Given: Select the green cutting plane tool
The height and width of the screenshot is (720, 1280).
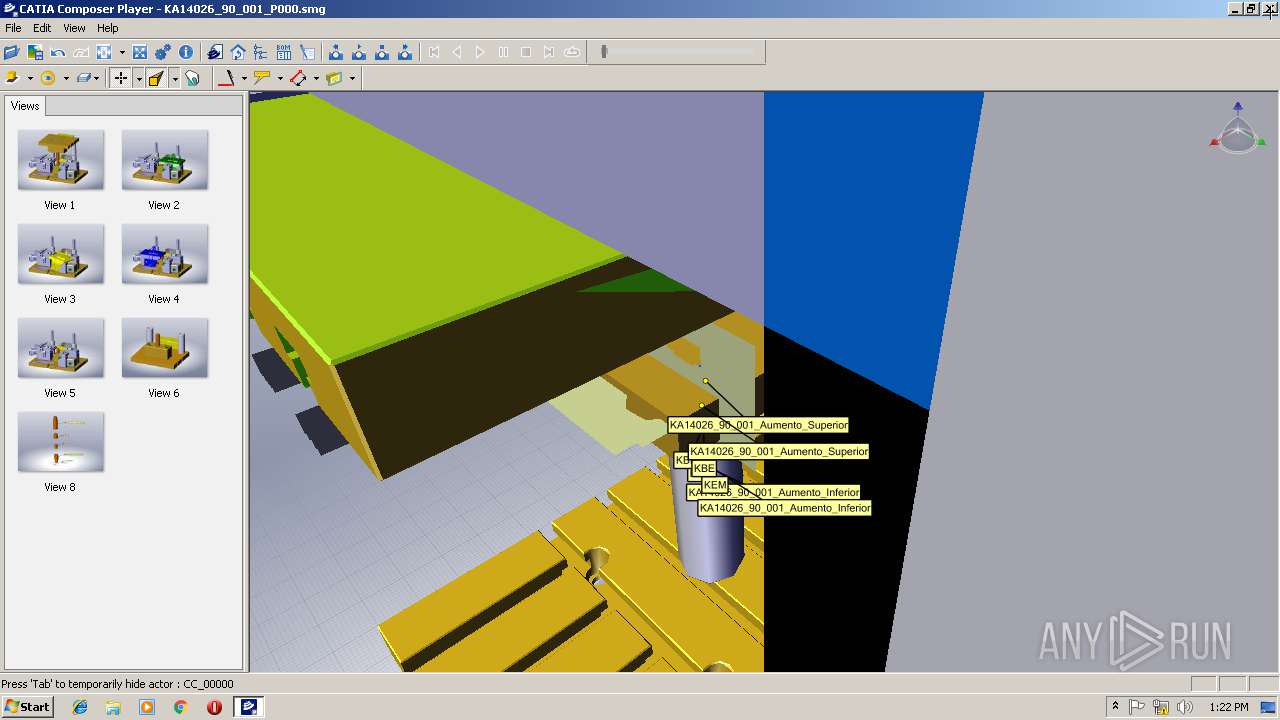Looking at the screenshot, I should click(334, 78).
